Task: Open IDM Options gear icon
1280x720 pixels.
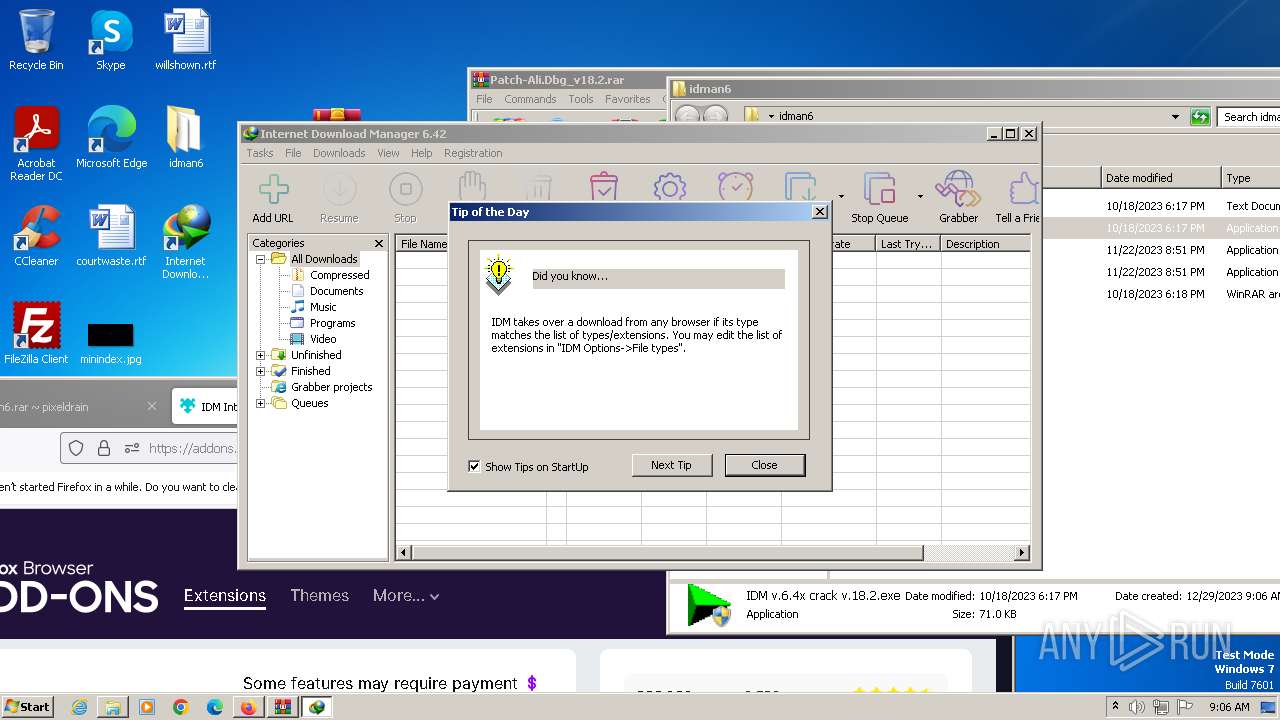Action: point(669,186)
